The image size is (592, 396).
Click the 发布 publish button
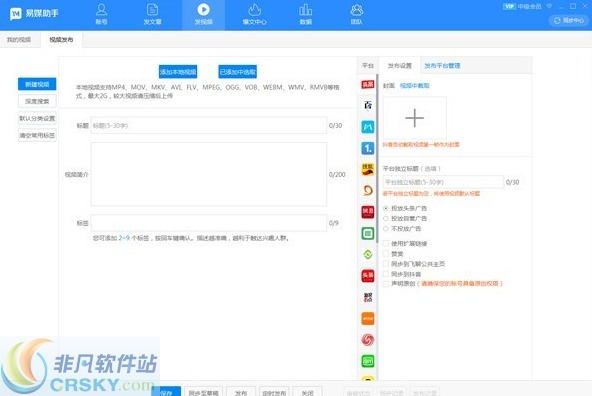pos(241,392)
